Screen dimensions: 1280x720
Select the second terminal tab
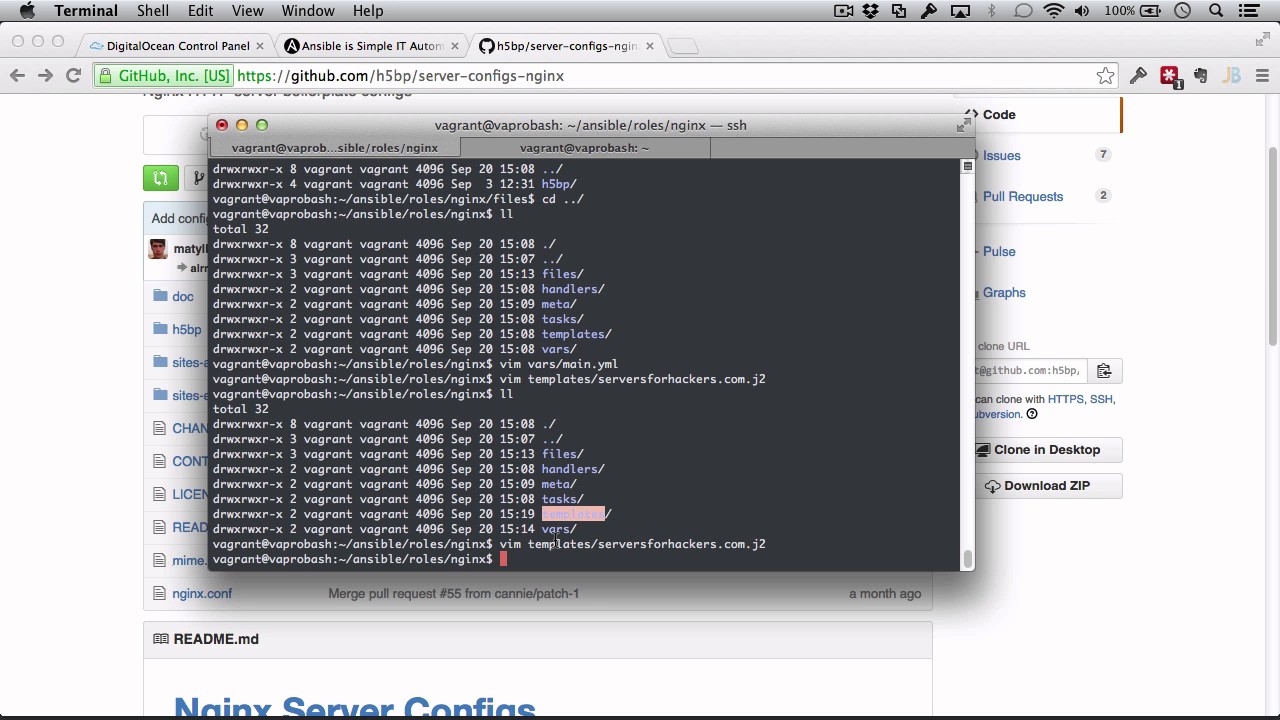[585, 148]
